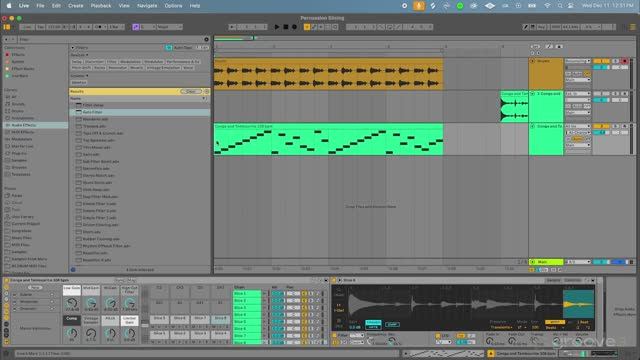The width and height of the screenshot is (640, 360).
Task: Toggle the Key map mode switch
Action: [542, 27]
